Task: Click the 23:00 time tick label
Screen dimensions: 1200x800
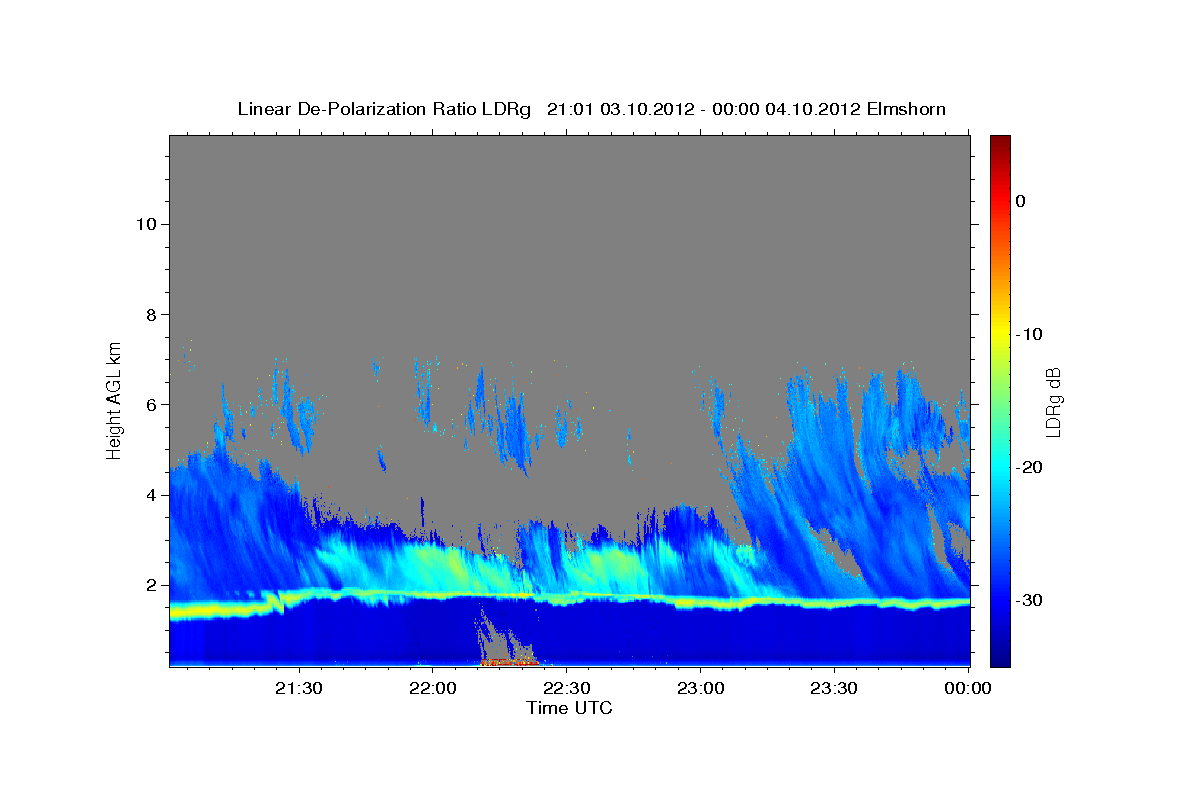Action: coord(701,688)
